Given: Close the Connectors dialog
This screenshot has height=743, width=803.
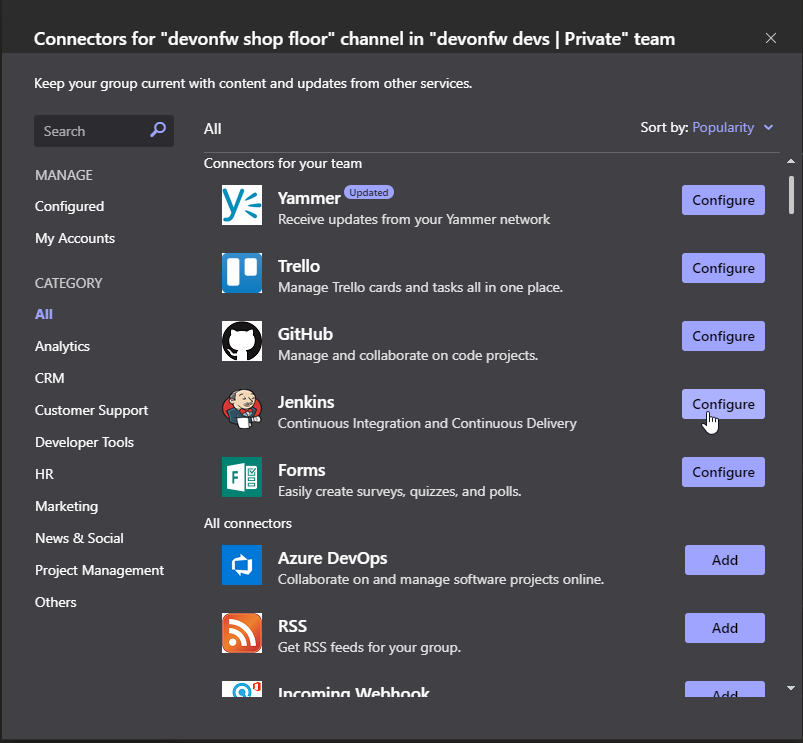Looking at the screenshot, I should [770, 38].
